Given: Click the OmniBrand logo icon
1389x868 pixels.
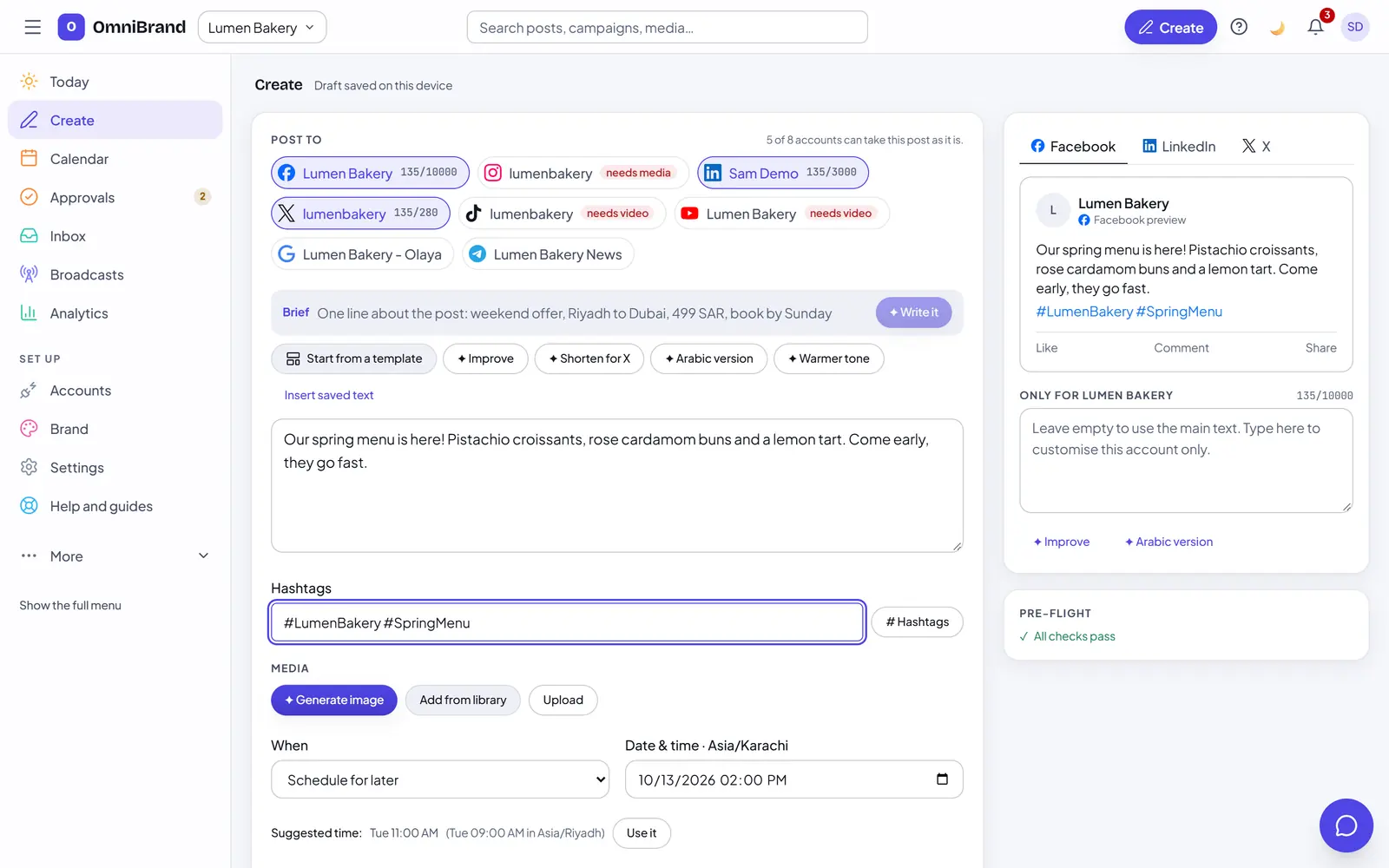Looking at the screenshot, I should tap(71, 27).
